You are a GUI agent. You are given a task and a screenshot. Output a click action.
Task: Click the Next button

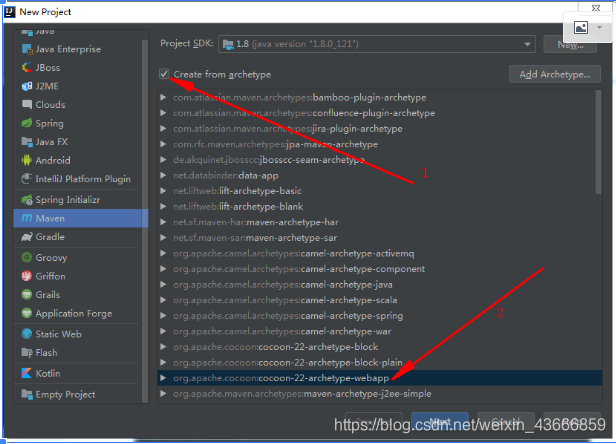[x=440, y=422]
